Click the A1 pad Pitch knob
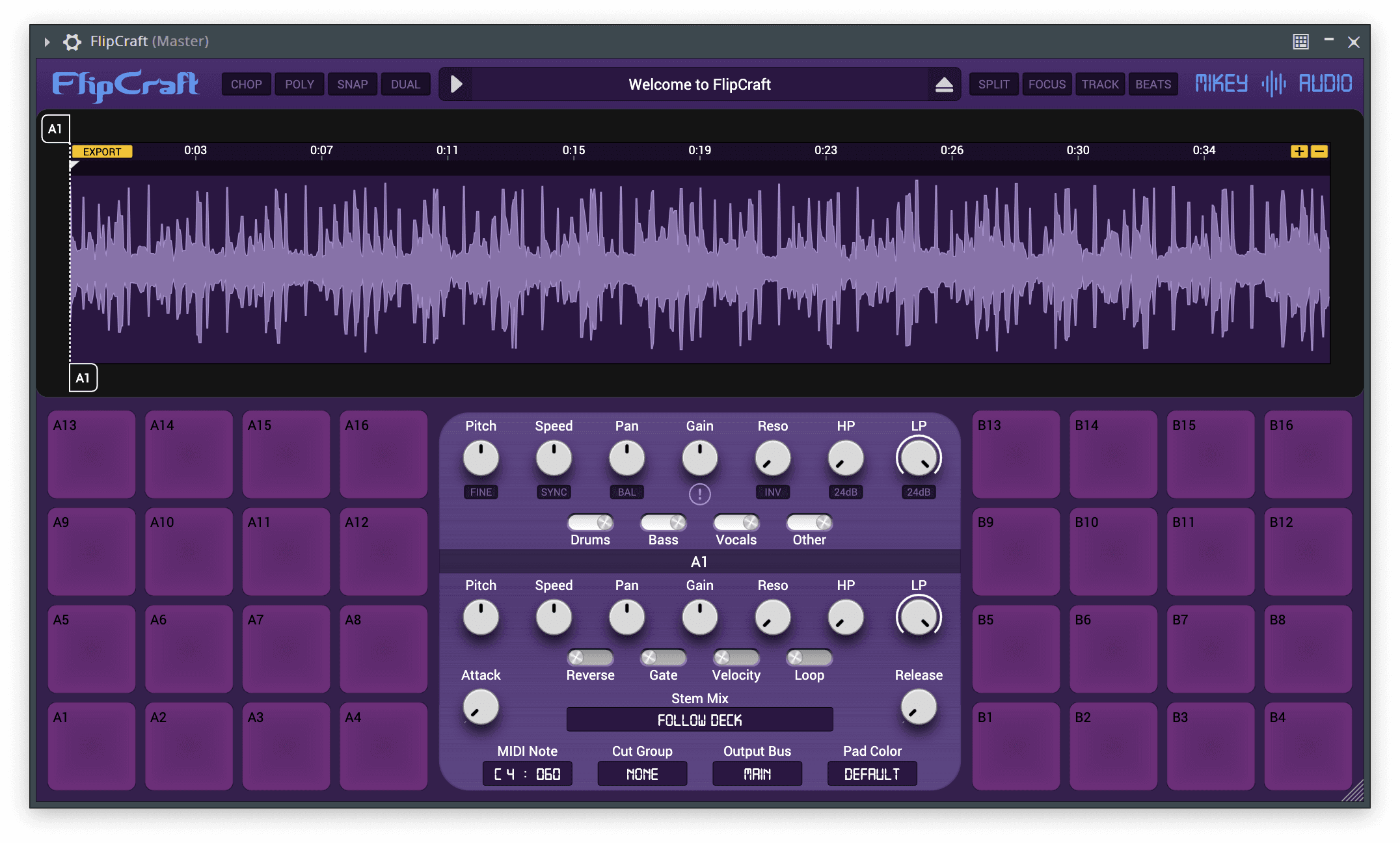This screenshot has height=843, width=1400. 481,618
